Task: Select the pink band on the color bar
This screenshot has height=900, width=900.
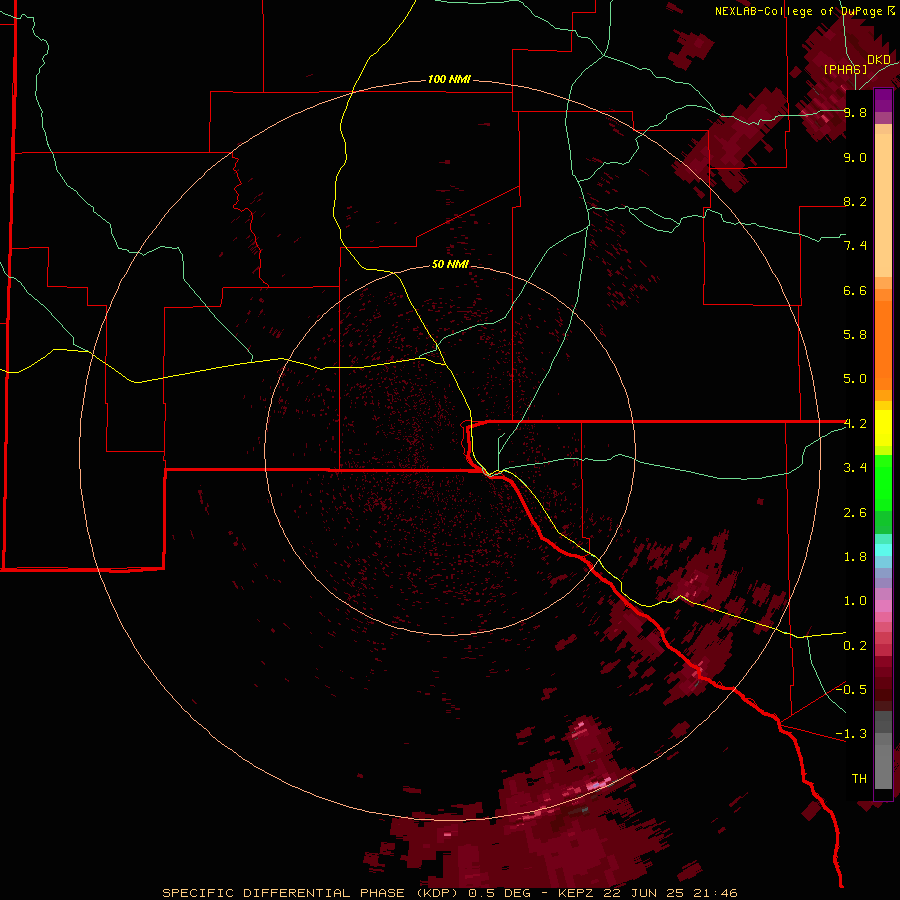Action: click(883, 606)
